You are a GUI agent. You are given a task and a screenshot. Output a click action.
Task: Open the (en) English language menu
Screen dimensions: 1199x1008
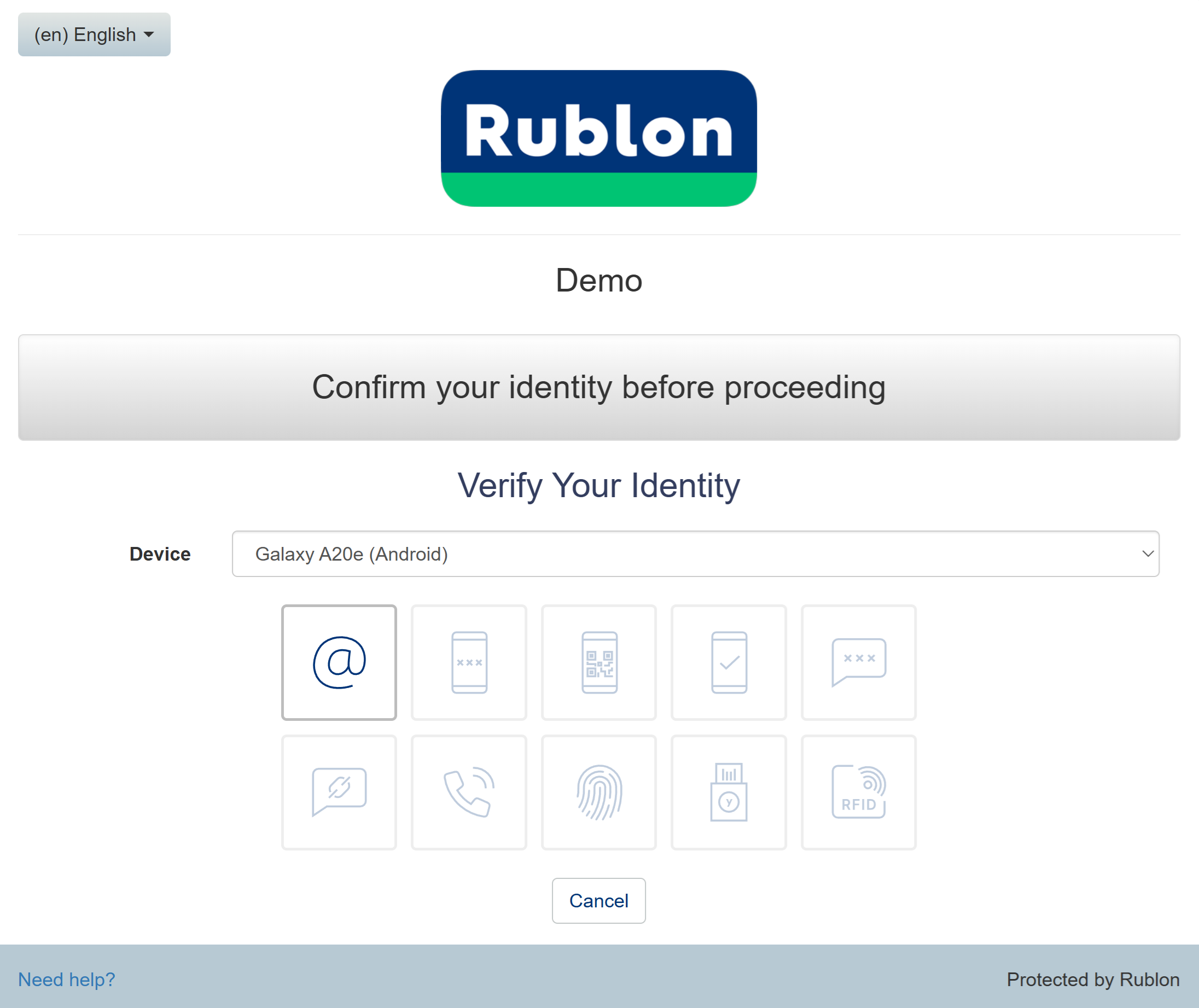click(x=94, y=34)
